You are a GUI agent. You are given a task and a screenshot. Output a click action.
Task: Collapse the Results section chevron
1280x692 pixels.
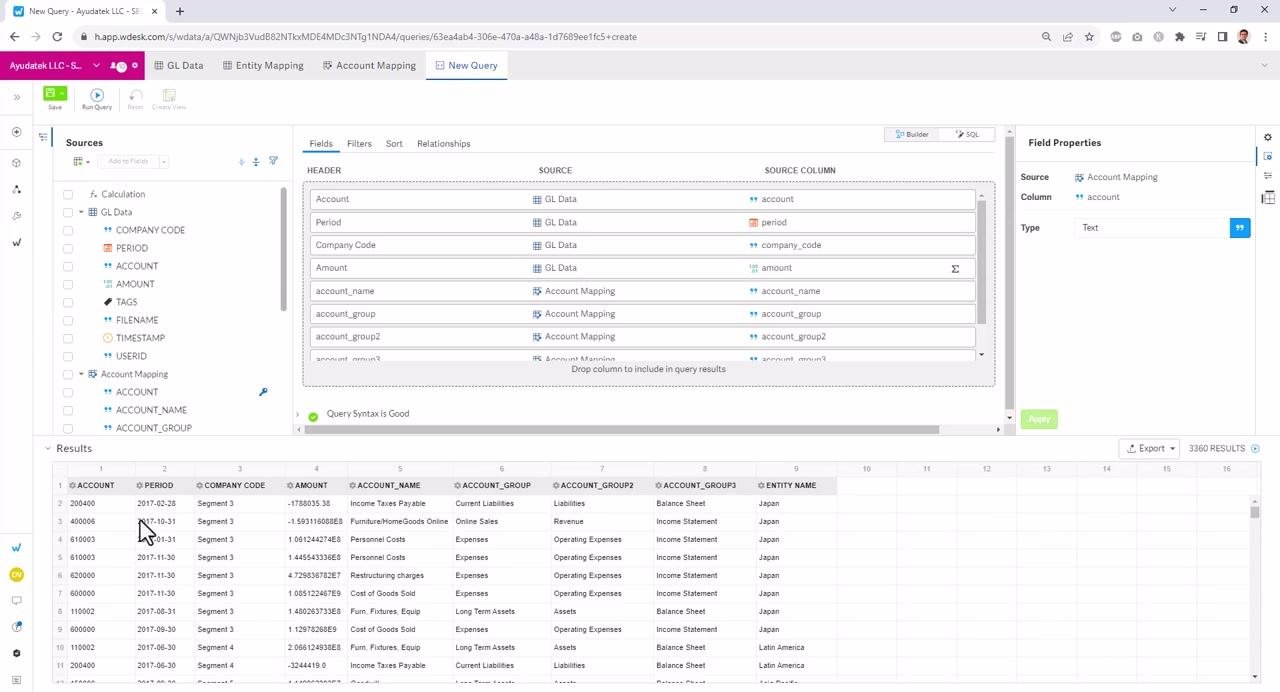tap(48, 448)
